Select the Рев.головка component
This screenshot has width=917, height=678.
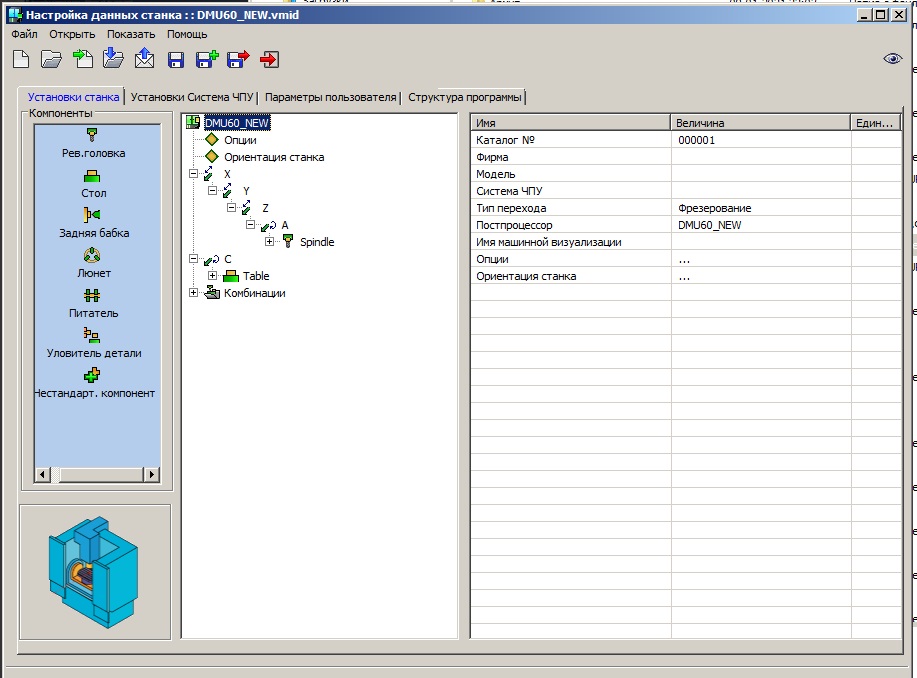tap(94, 144)
